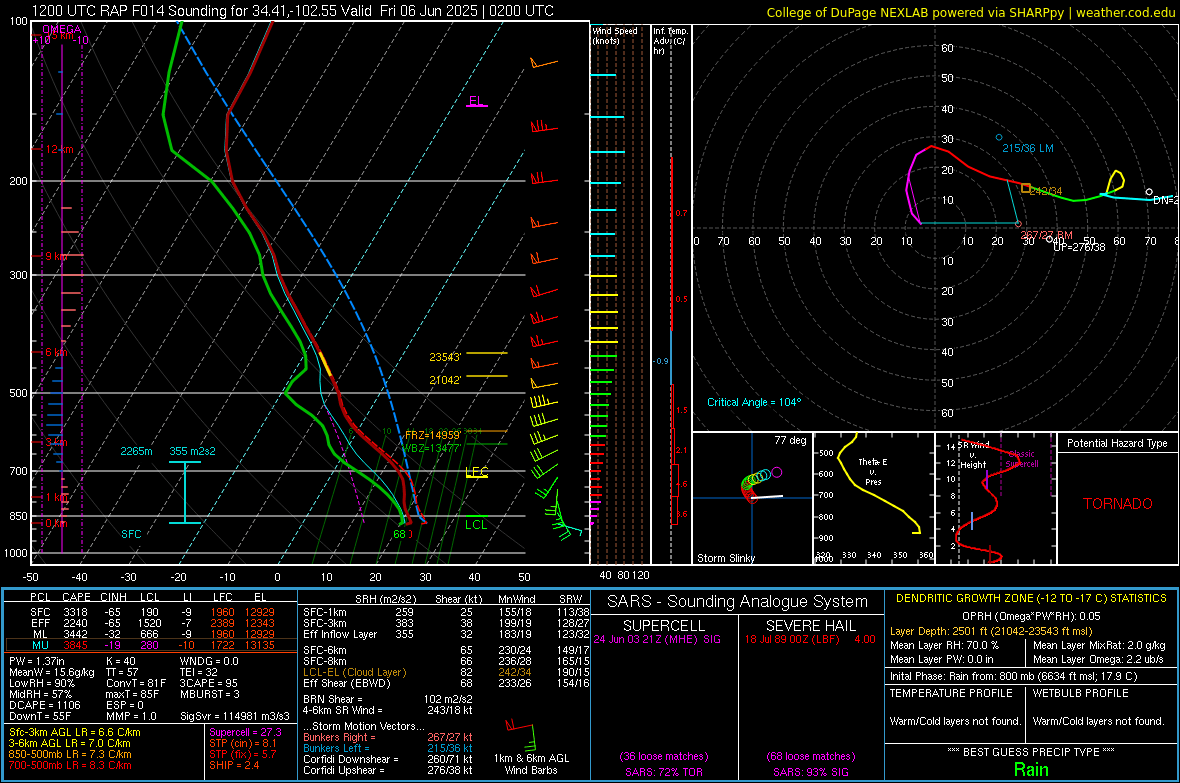
Task: Click the "215/36 LM" hodograph label
Action: [1027, 148]
